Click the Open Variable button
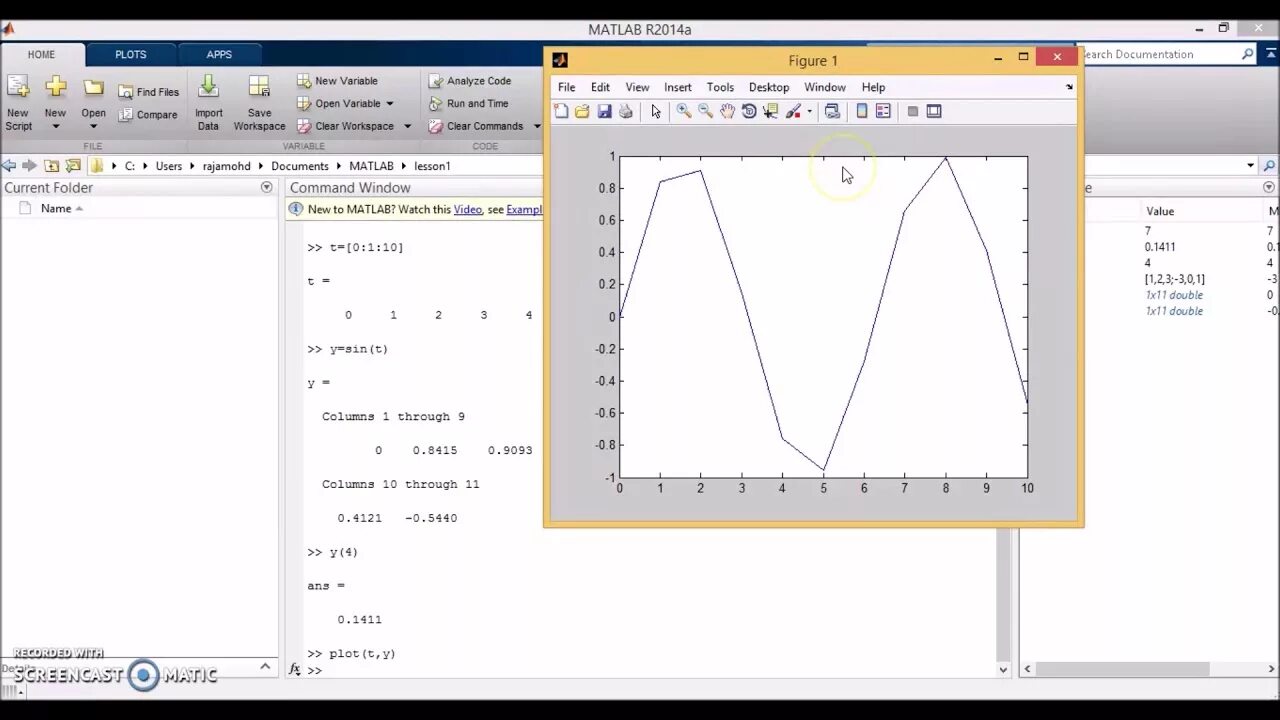Screen dimensions: 1280x720 click(x=338, y=104)
